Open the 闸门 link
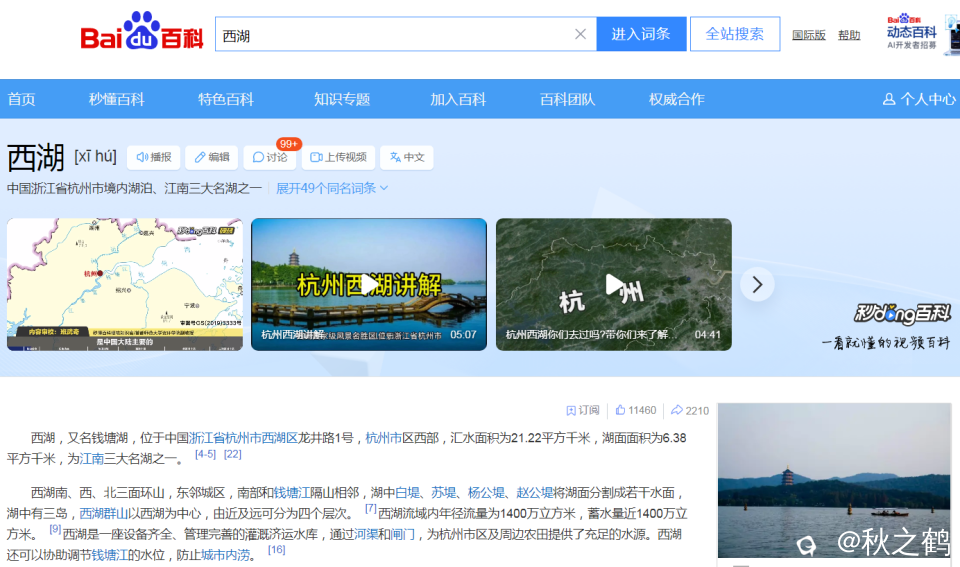 point(402,535)
